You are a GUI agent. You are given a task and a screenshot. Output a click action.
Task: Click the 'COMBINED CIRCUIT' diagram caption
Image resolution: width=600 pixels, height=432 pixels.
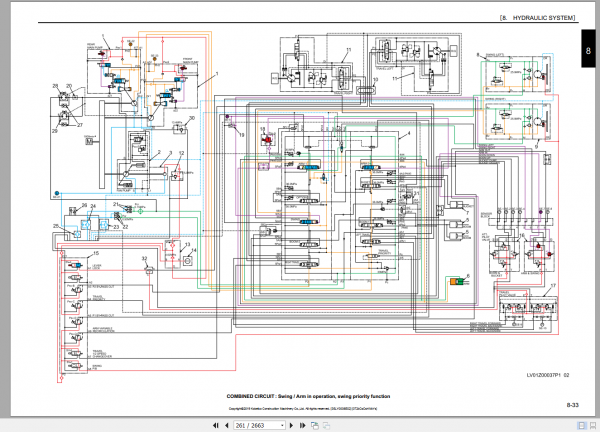308,396
